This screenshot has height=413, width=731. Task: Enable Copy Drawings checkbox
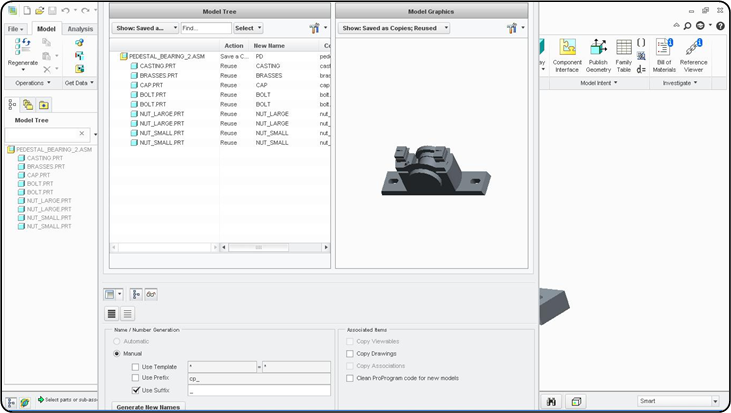click(350, 353)
